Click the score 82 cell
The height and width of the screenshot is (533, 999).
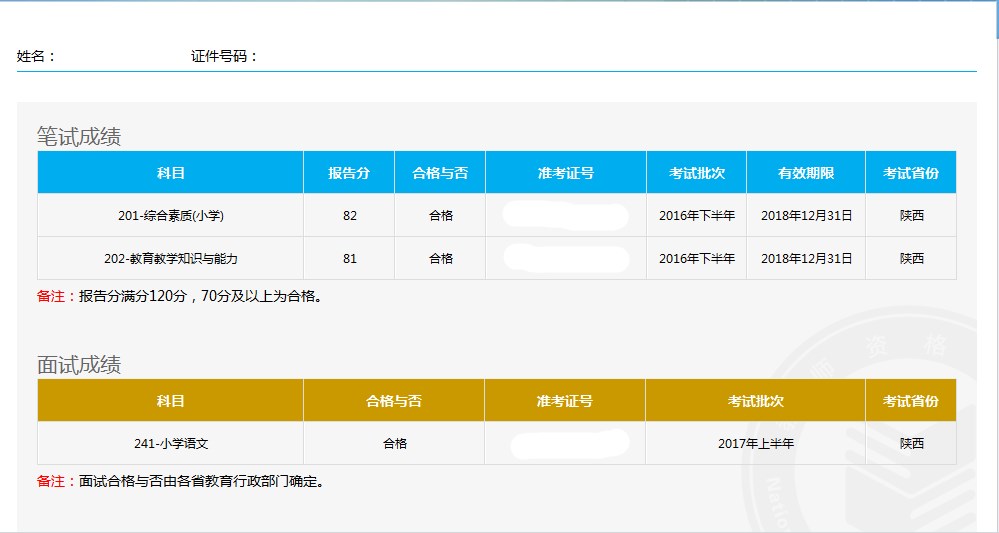(349, 216)
